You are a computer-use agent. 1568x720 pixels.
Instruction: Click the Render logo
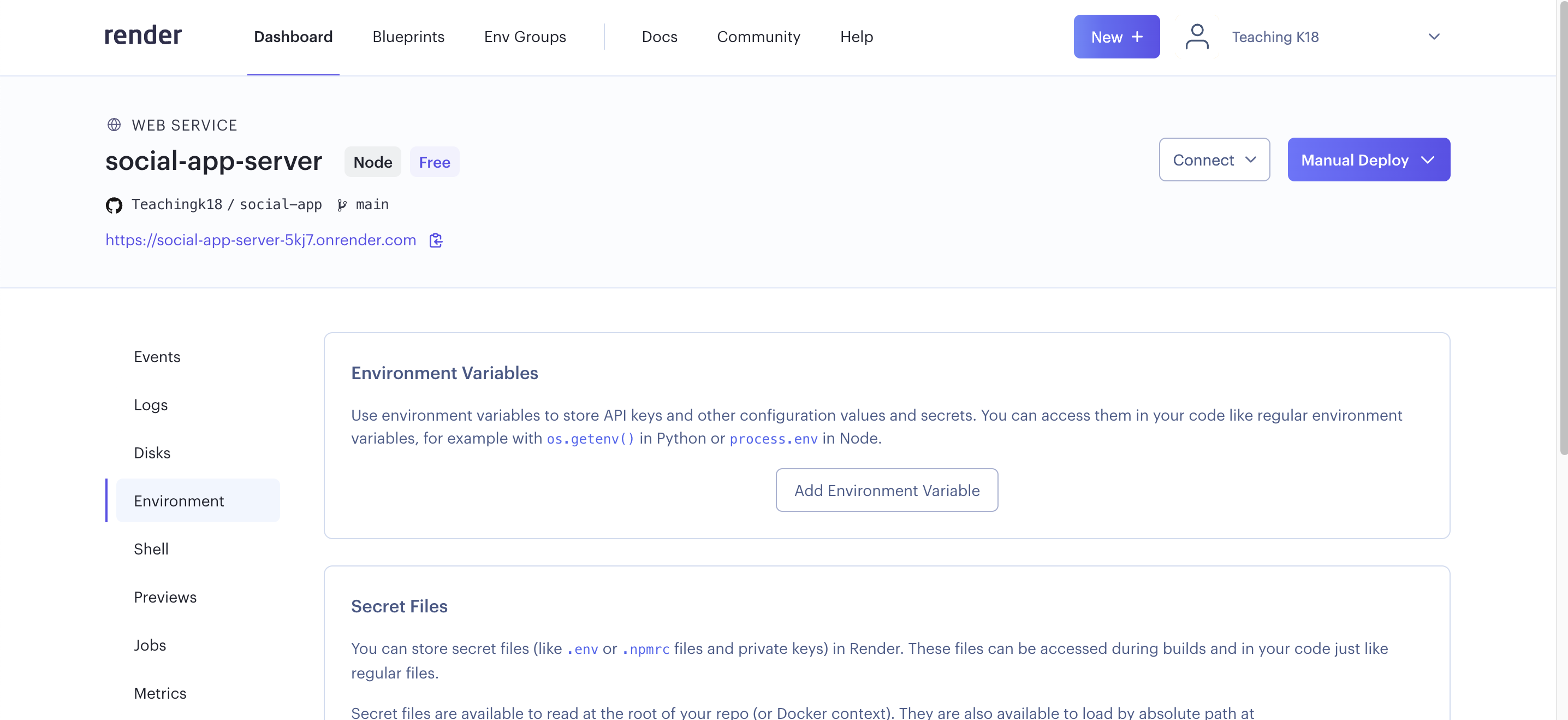143,36
